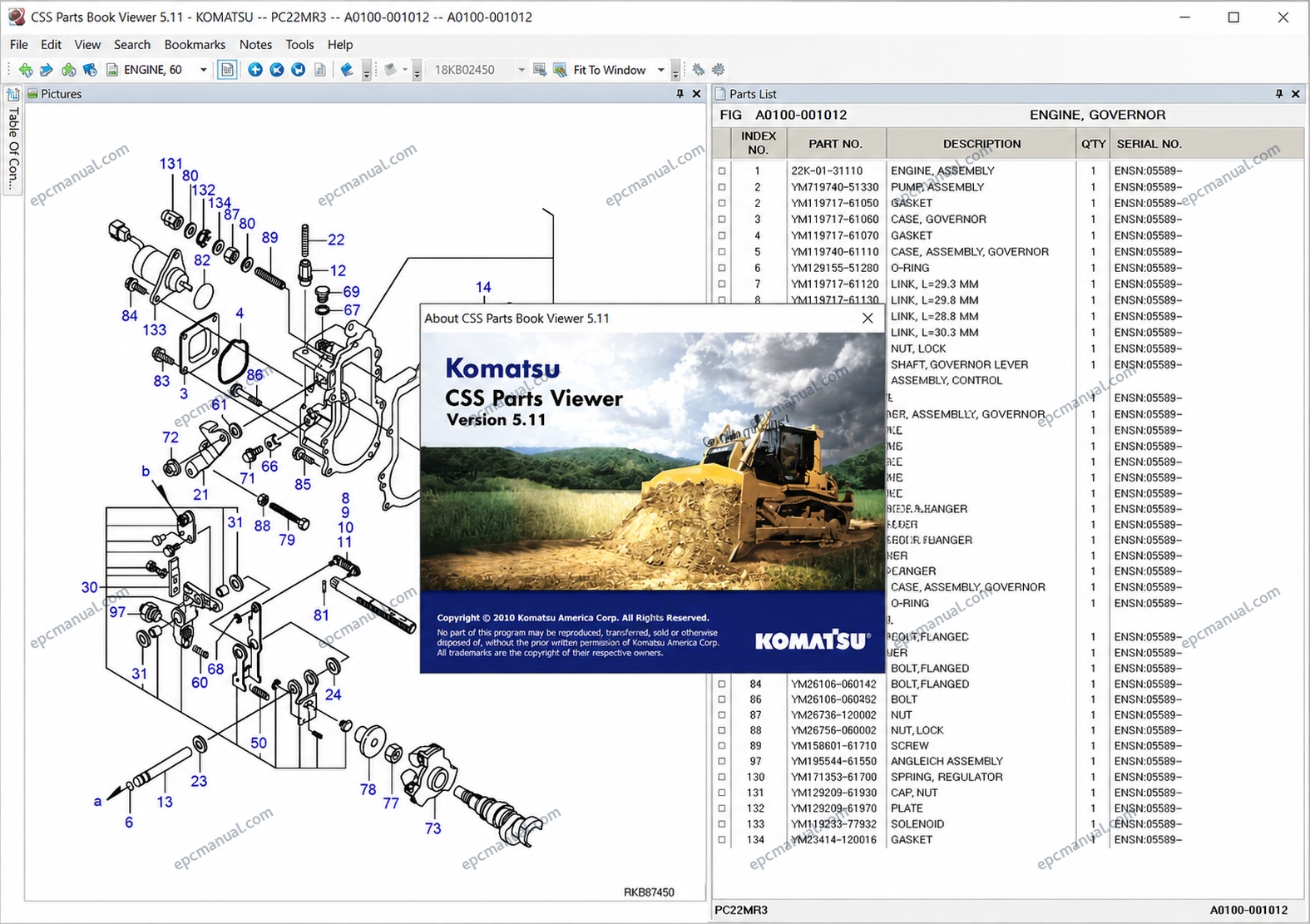Click the grey document icon in toolbar

(x=320, y=70)
